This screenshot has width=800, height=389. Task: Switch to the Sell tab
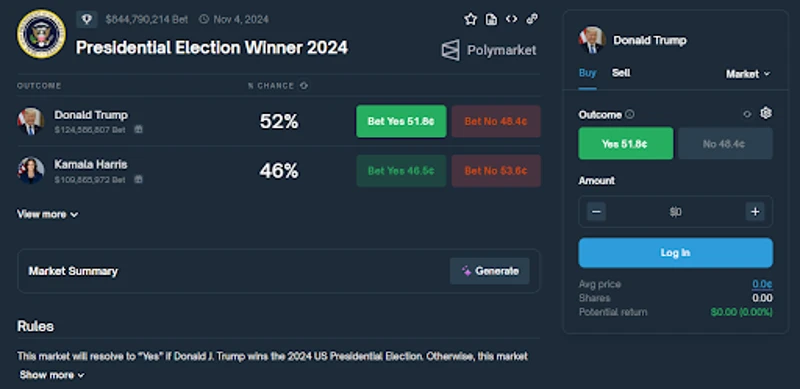click(621, 73)
